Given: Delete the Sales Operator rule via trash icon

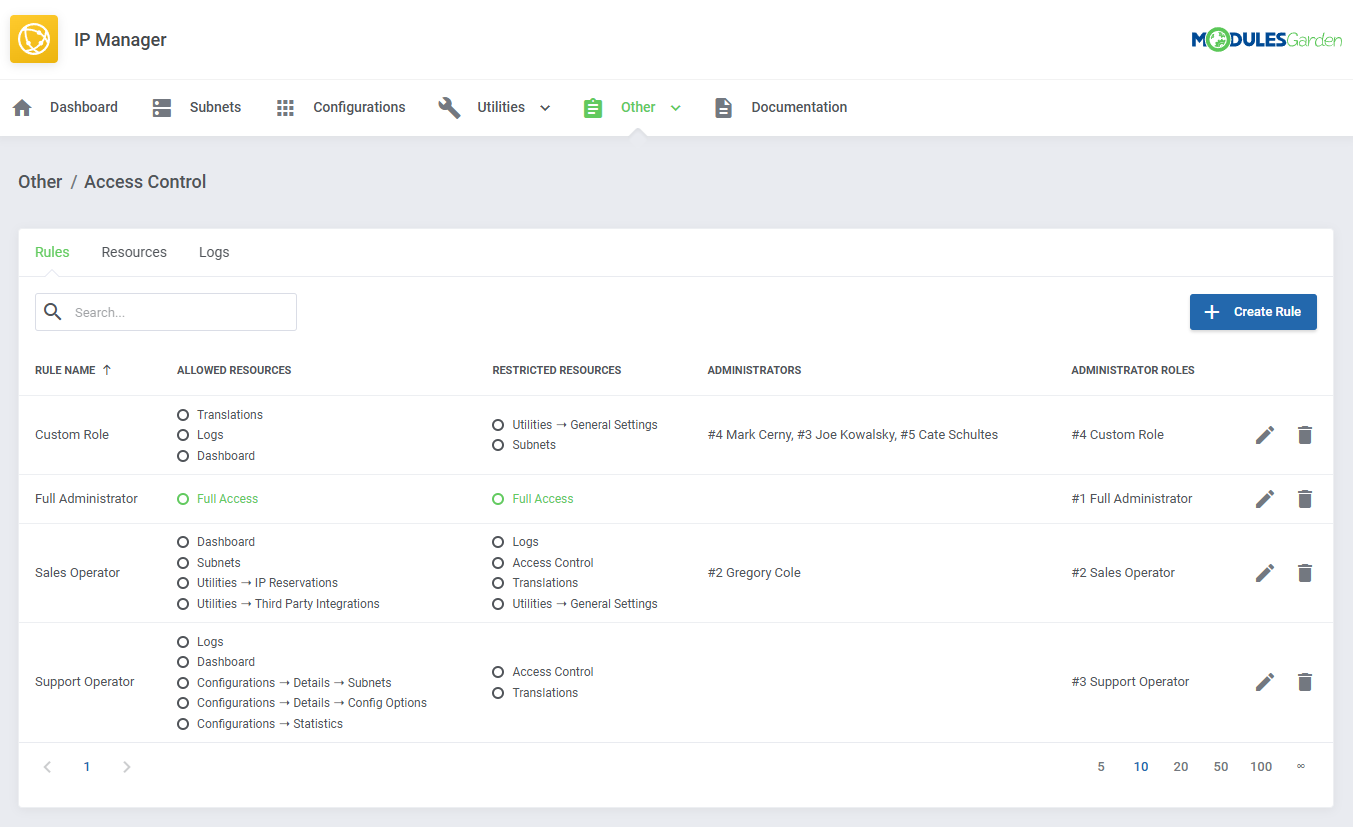Looking at the screenshot, I should coord(1304,572).
